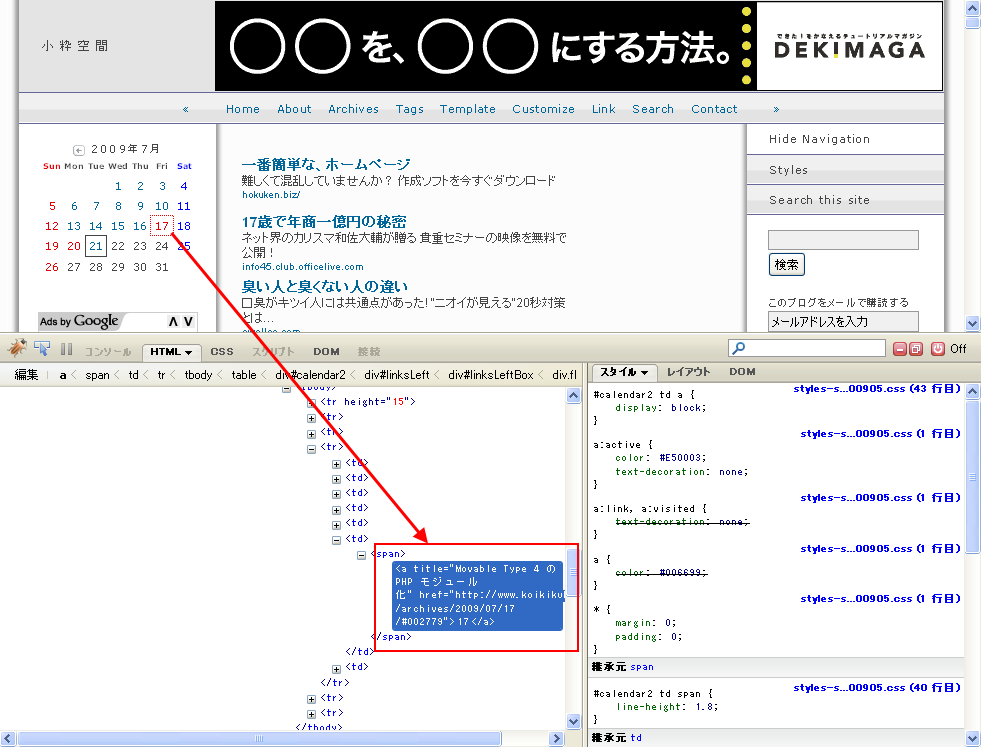Focus the blog search text field
The height and width of the screenshot is (747, 981).
(843, 240)
